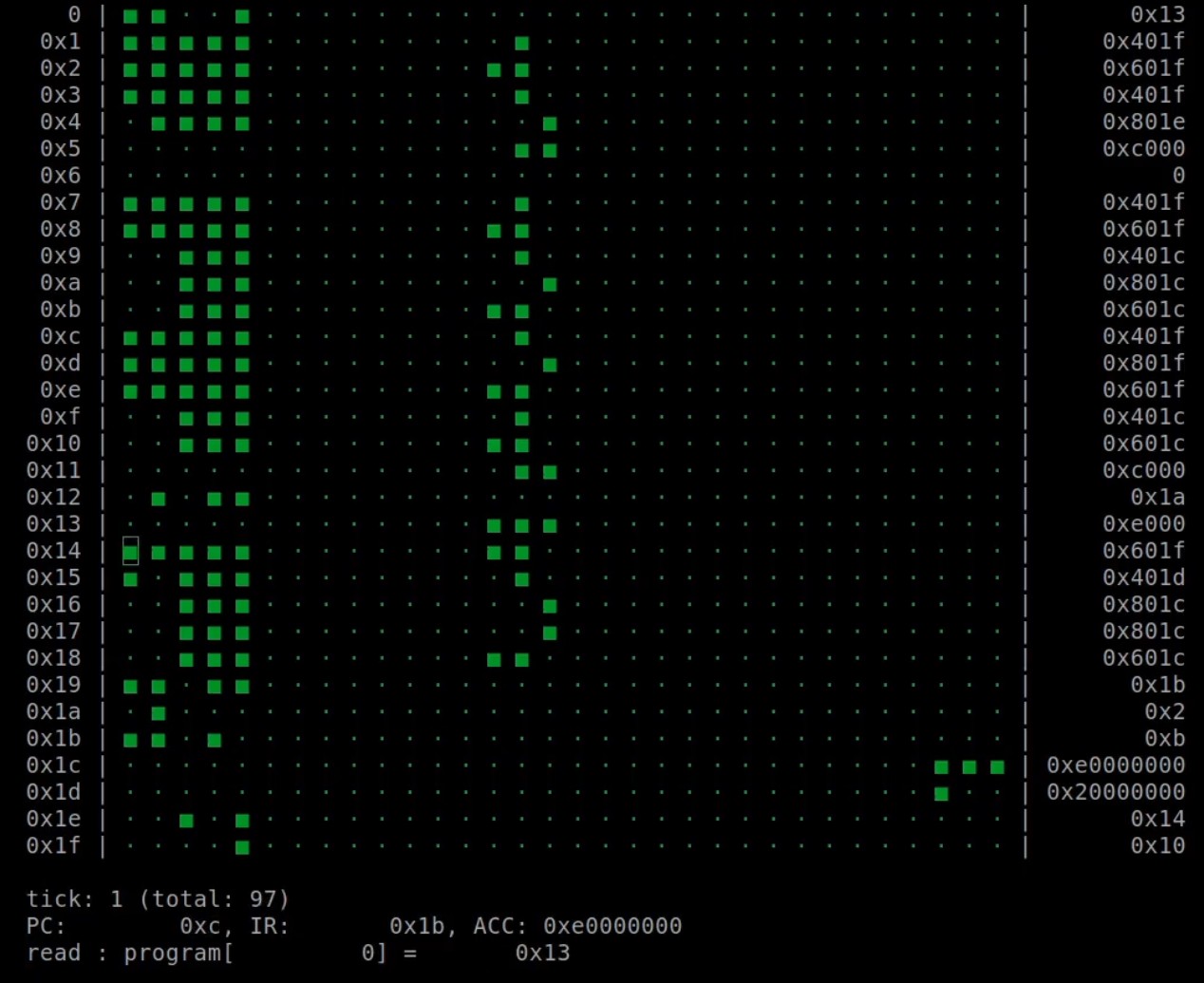Click the "tick: 1 (total: 97)" status line

[x=158, y=898]
